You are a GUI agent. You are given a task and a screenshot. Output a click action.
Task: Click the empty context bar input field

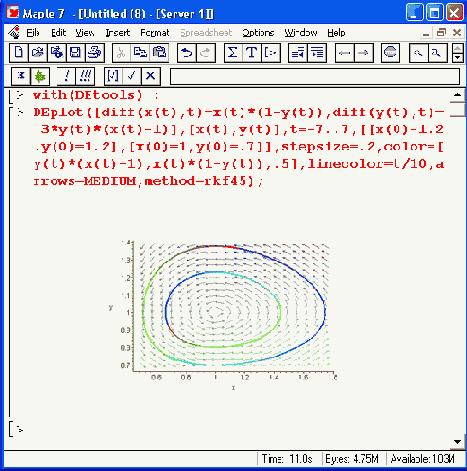click(x=315, y=77)
